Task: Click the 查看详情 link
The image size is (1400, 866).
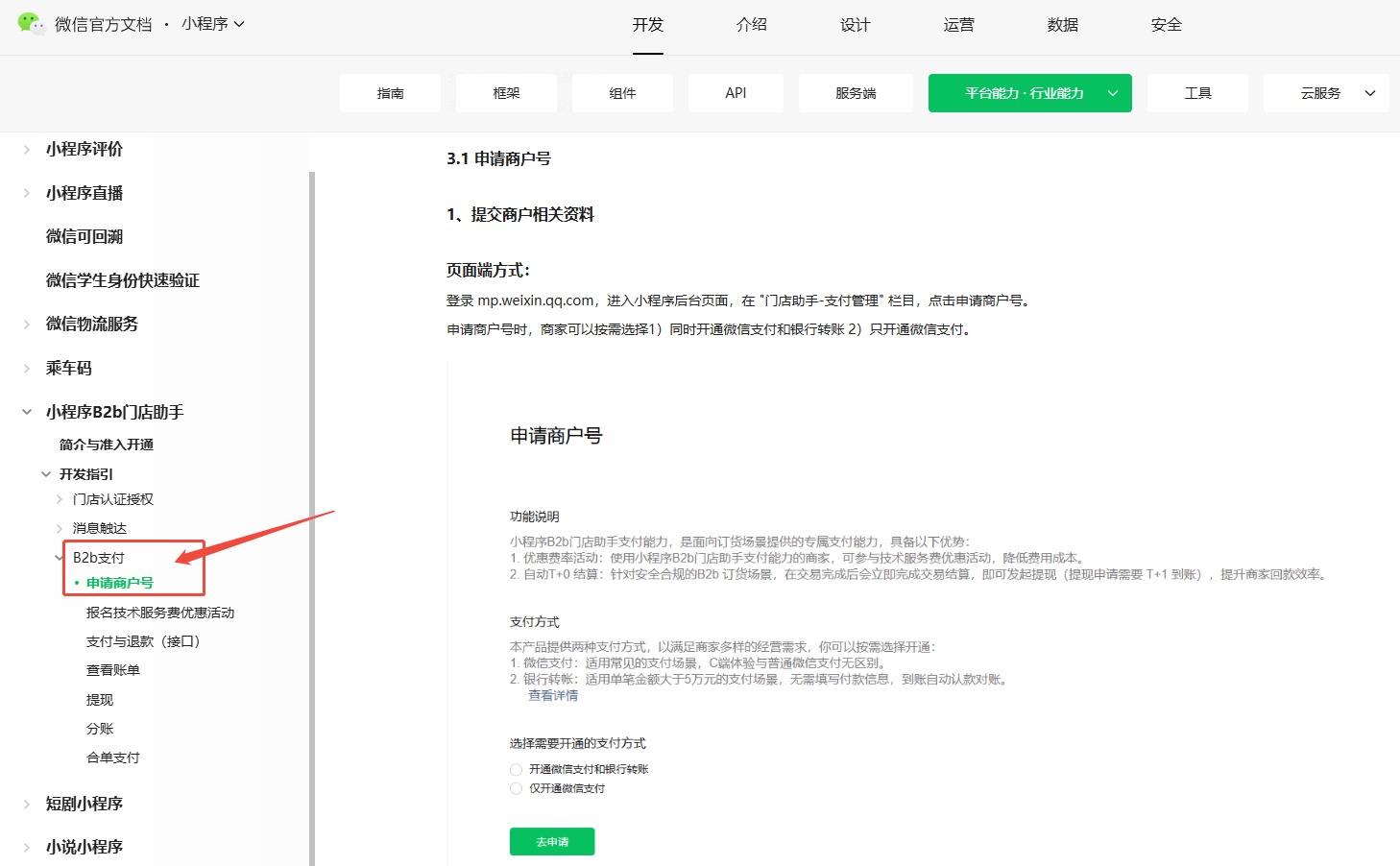Action: click(553, 696)
